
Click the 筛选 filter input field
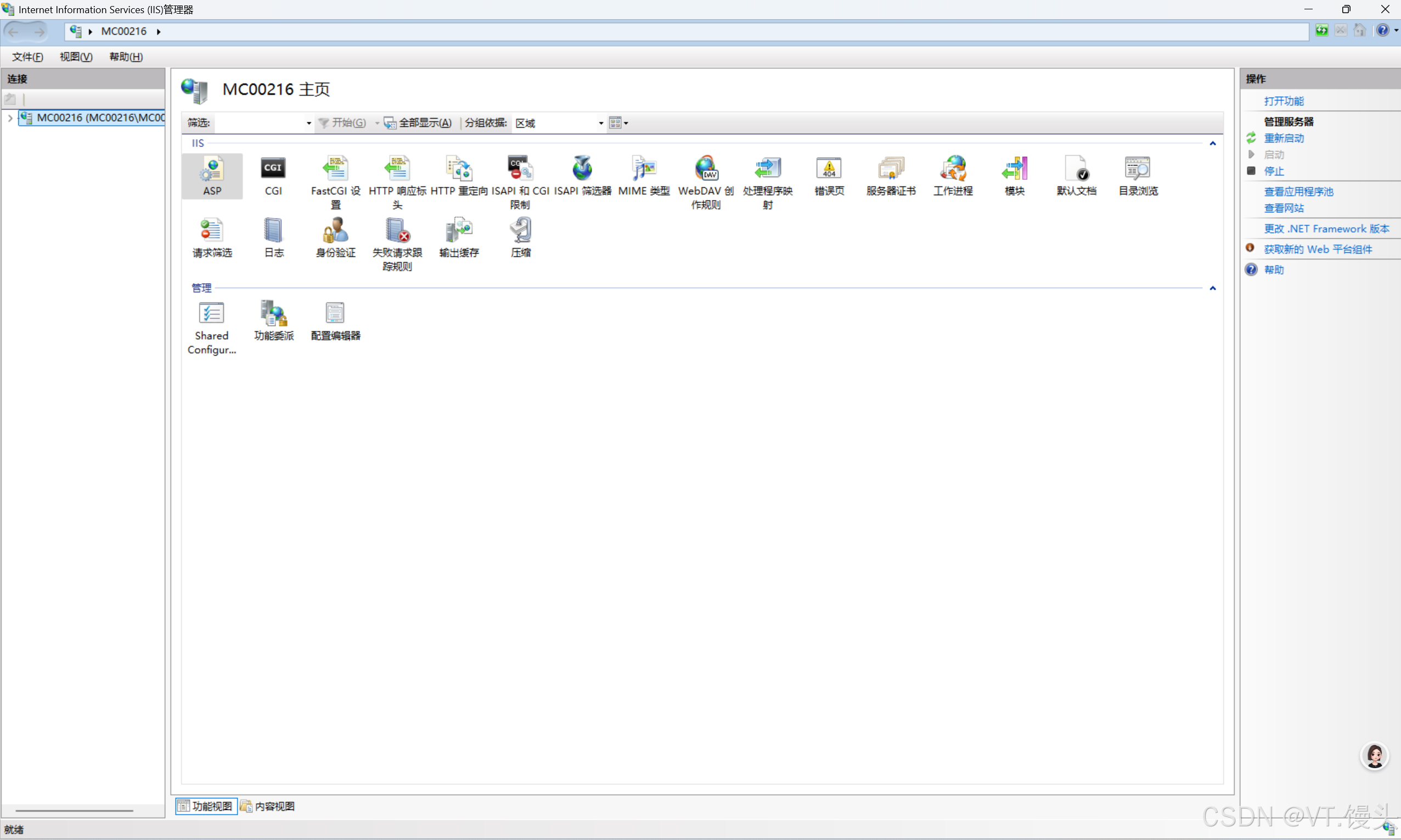tap(259, 123)
